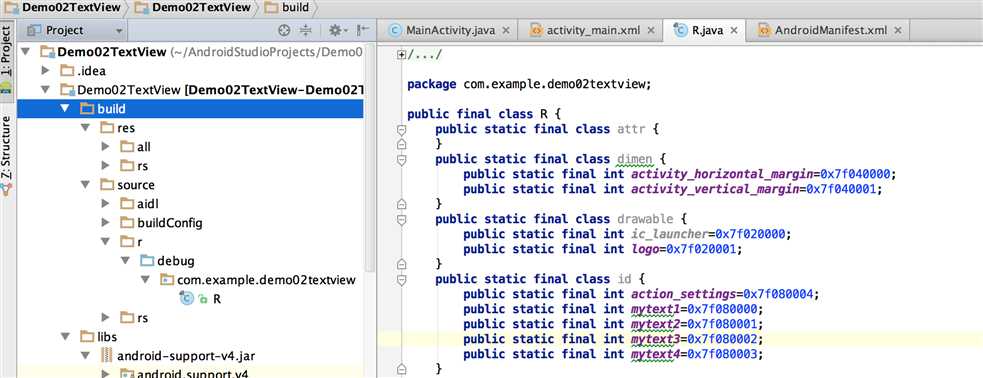Click the XML file icon on AndroidManifest.xml tab

pyautogui.click(x=764, y=30)
